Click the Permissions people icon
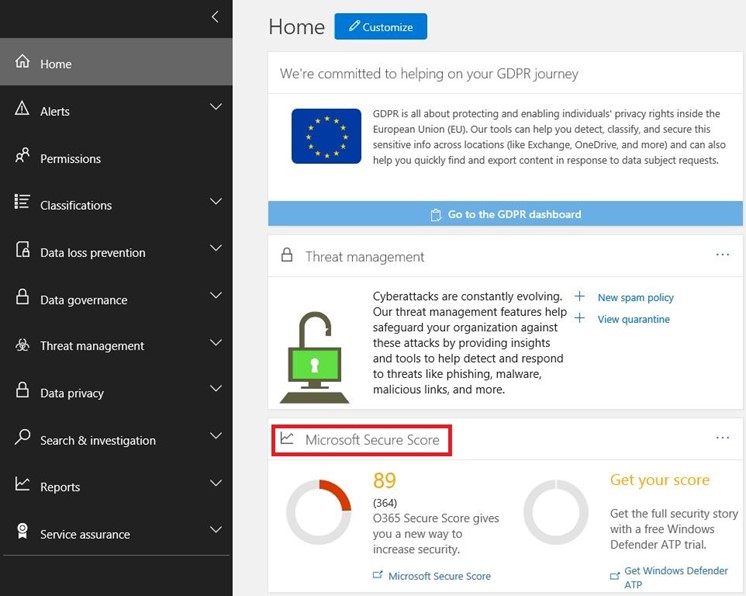Image resolution: width=746 pixels, height=596 pixels. [22, 155]
